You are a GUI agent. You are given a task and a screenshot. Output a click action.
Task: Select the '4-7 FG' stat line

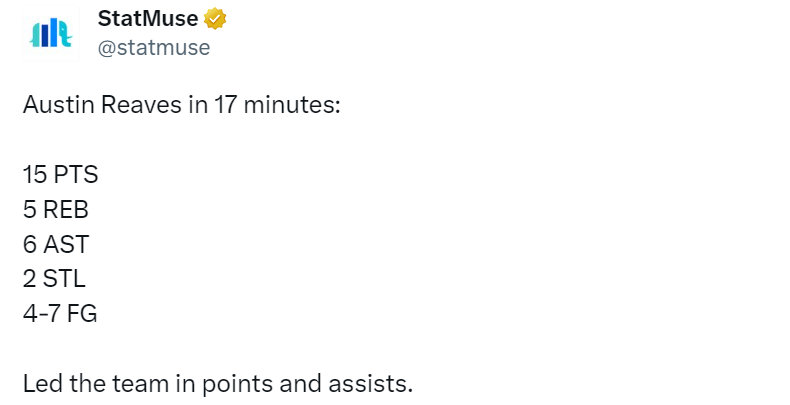(x=60, y=314)
